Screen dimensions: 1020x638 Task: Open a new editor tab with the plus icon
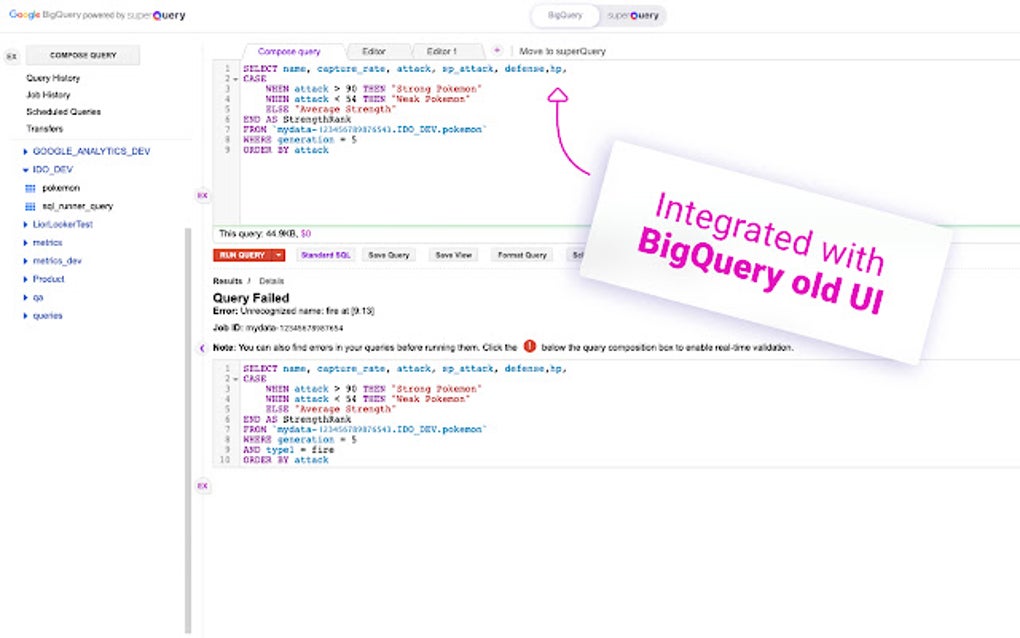click(497, 50)
